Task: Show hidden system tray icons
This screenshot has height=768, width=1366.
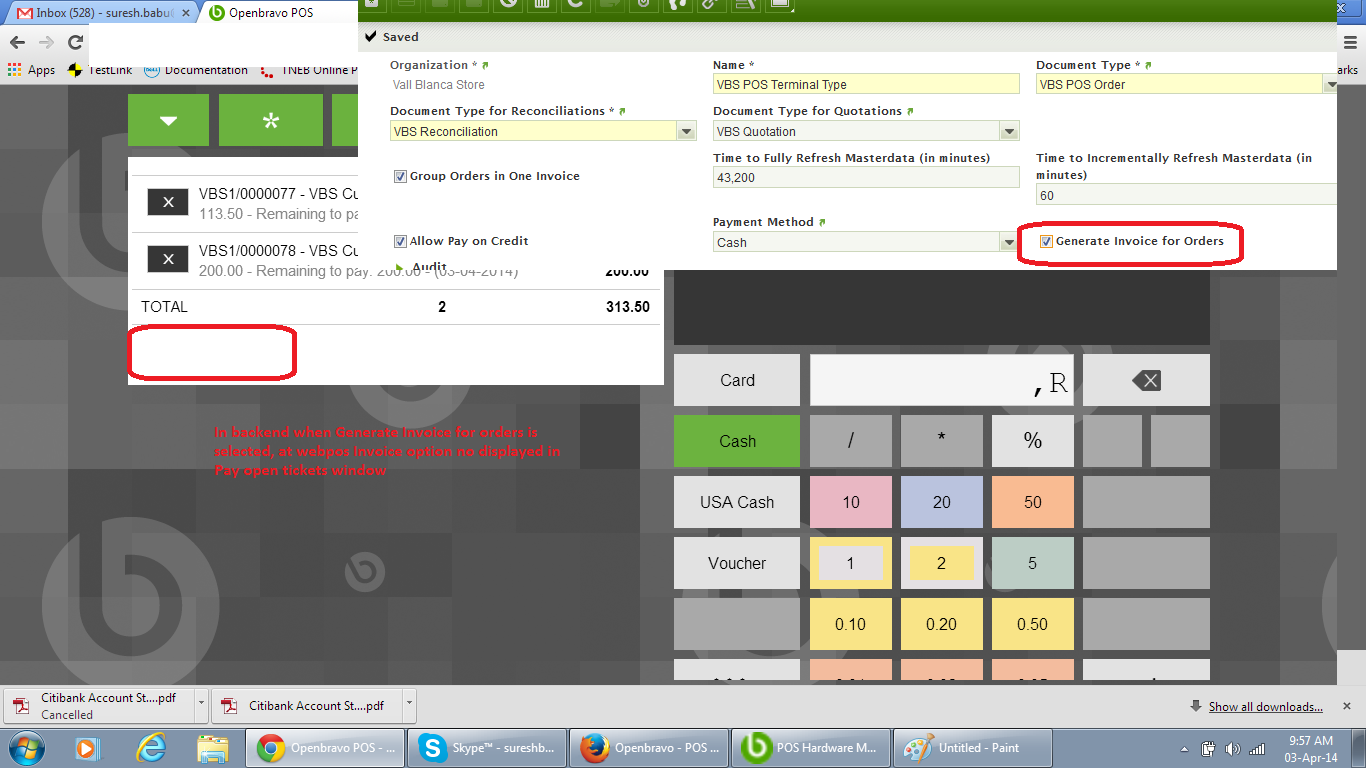Action: [x=1185, y=749]
